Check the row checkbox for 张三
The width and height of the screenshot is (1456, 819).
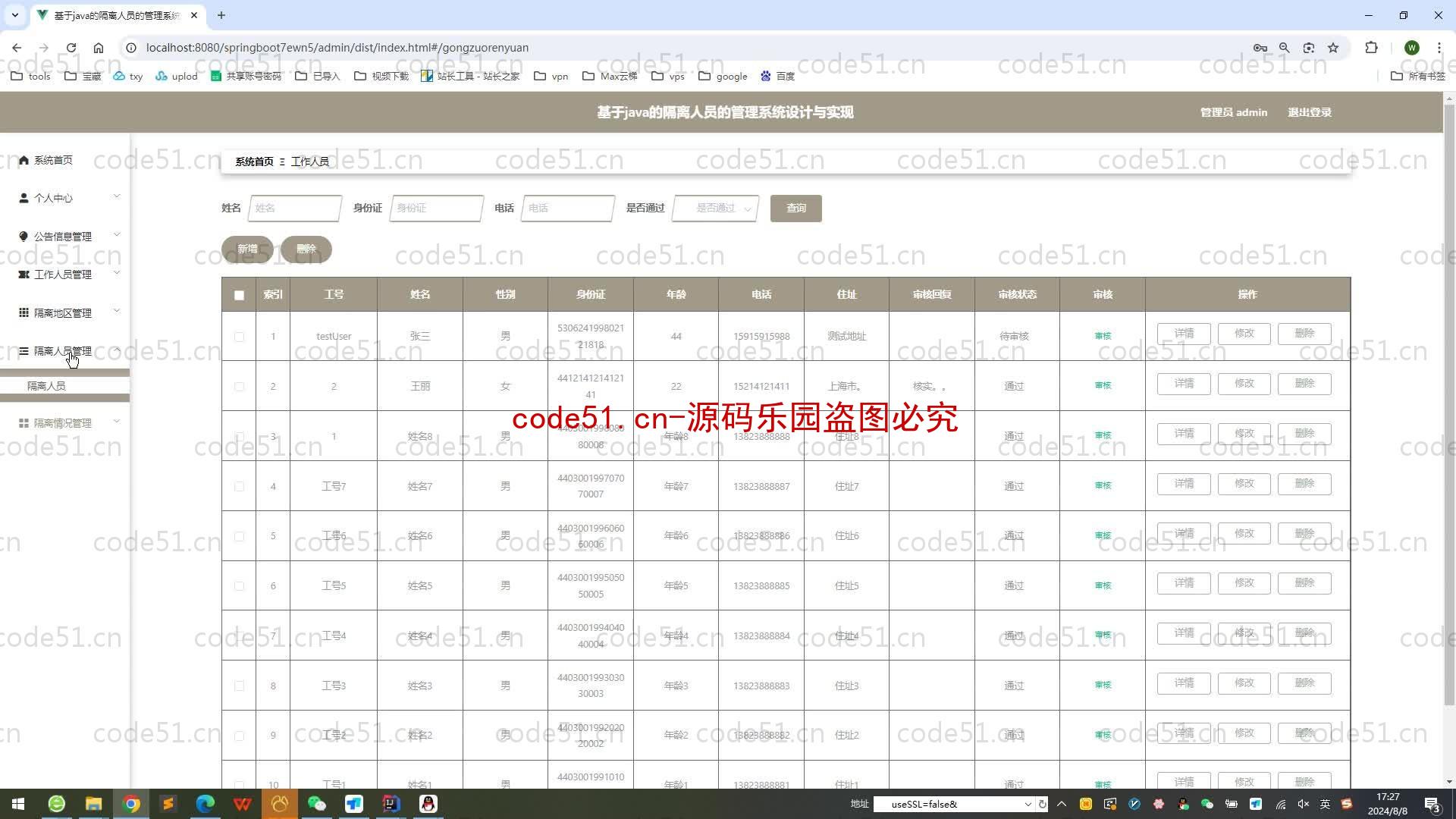coord(239,337)
